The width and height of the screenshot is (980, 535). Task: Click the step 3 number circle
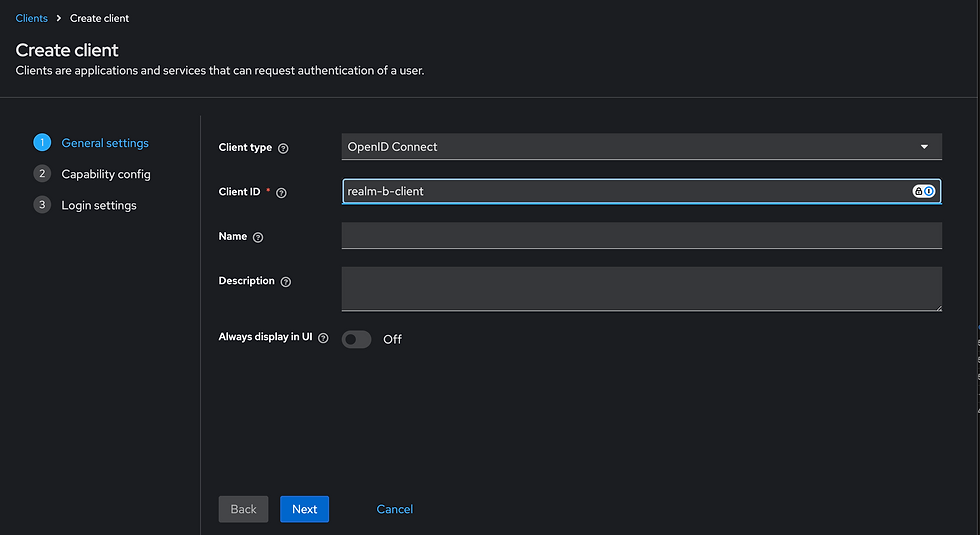pos(42,204)
